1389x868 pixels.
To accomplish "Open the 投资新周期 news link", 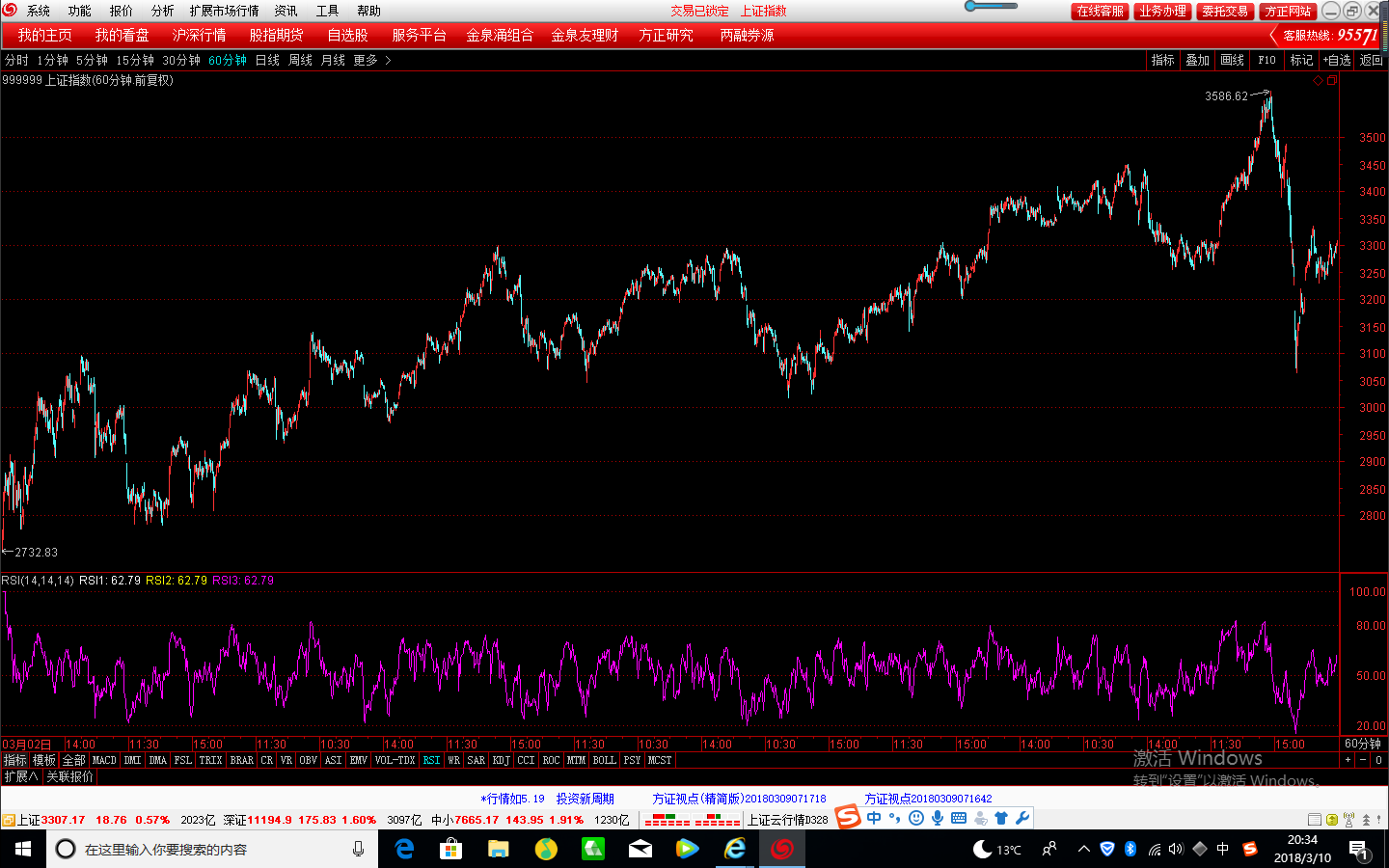I will pos(585,799).
